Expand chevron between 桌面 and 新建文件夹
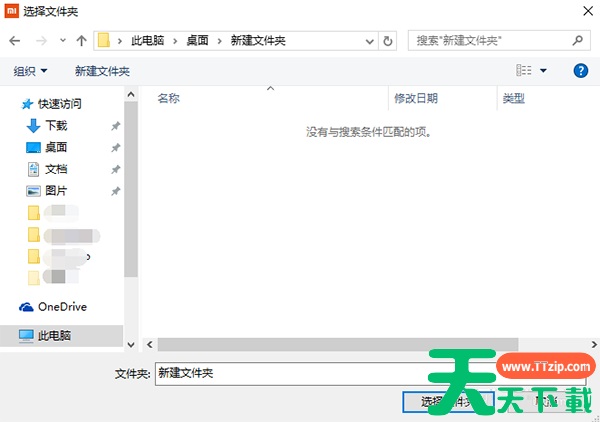600x422 pixels. click(x=220, y=41)
